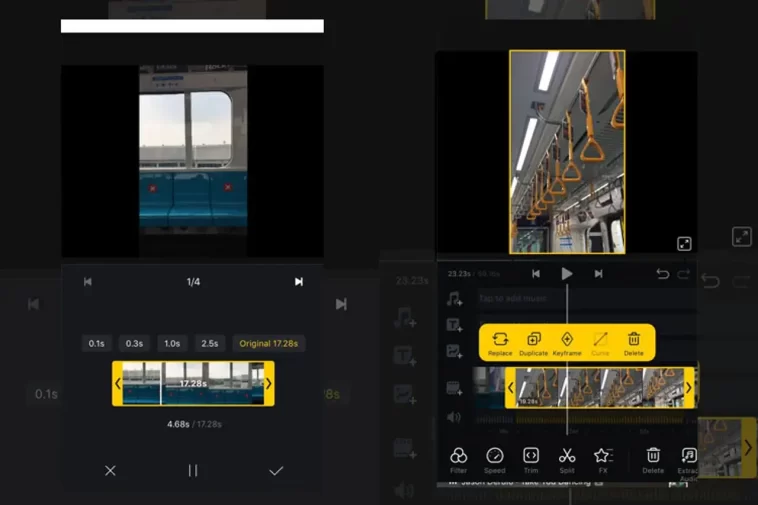Expand preview to fullscreen
The width and height of the screenshot is (758, 505).
[x=684, y=244]
